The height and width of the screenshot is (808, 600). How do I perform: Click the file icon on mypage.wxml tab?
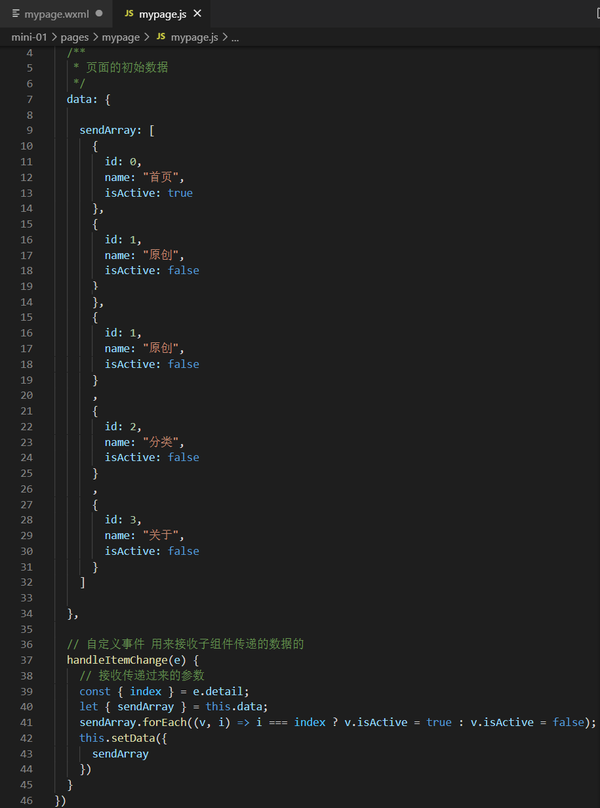pos(16,14)
